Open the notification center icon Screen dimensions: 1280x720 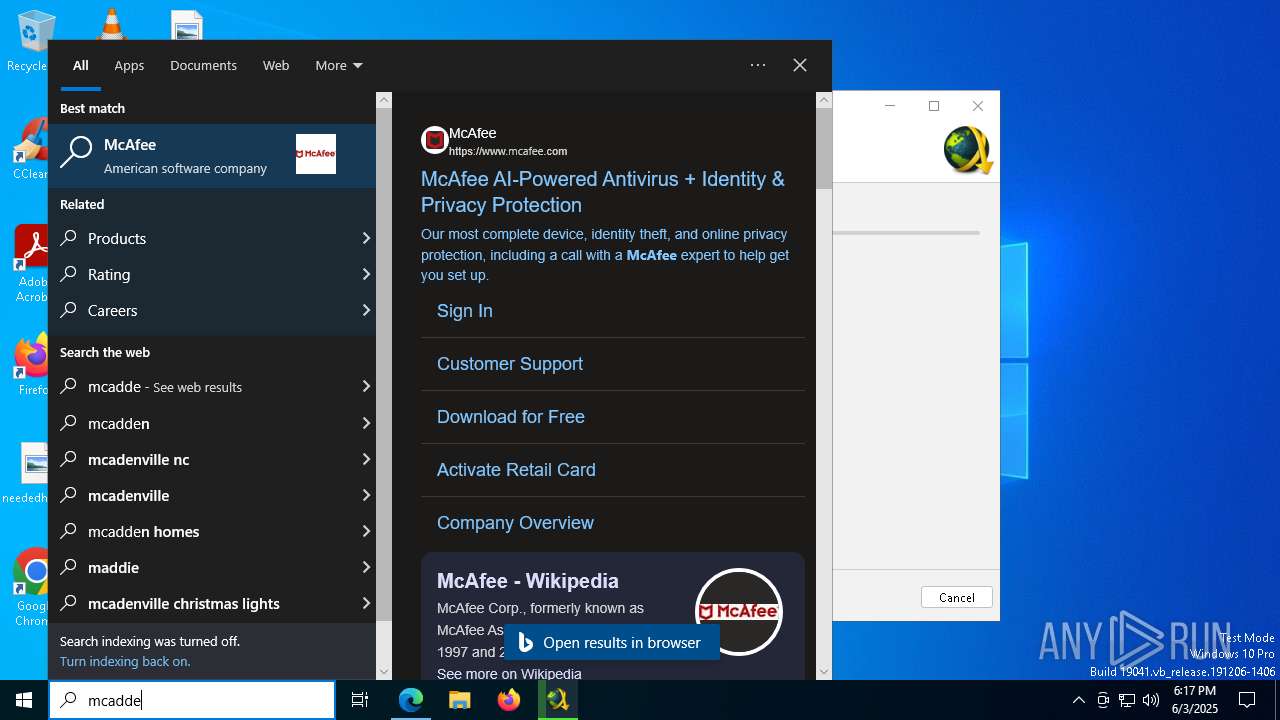click(x=1247, y=700)
